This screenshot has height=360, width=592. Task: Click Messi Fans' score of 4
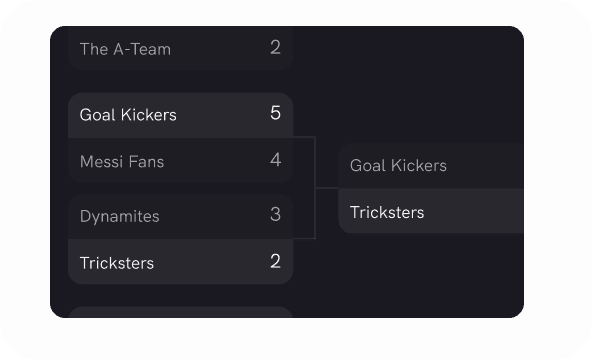pyautogui.click(x=275, y=160)
